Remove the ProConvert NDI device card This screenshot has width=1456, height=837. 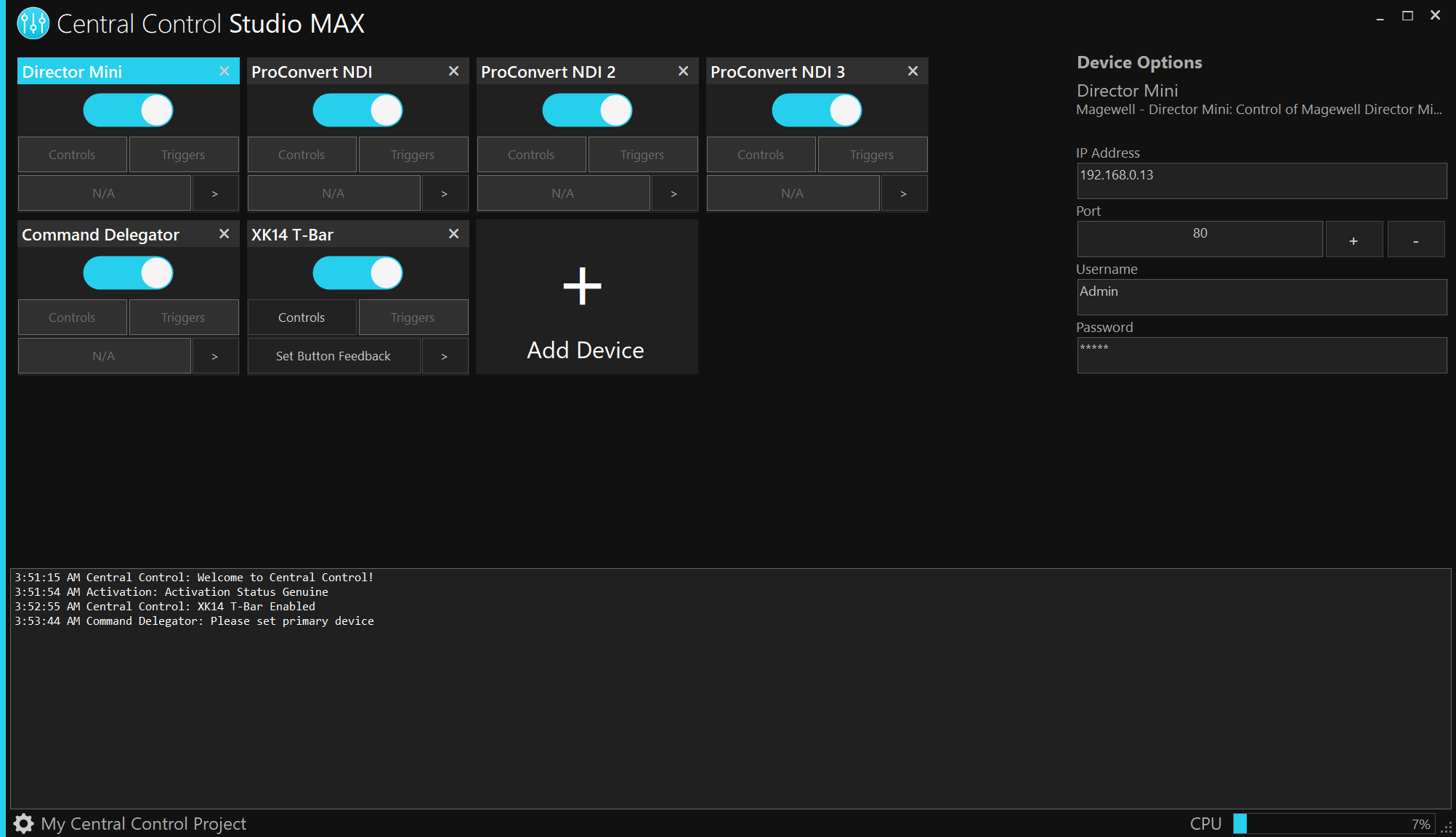point(454,71)
